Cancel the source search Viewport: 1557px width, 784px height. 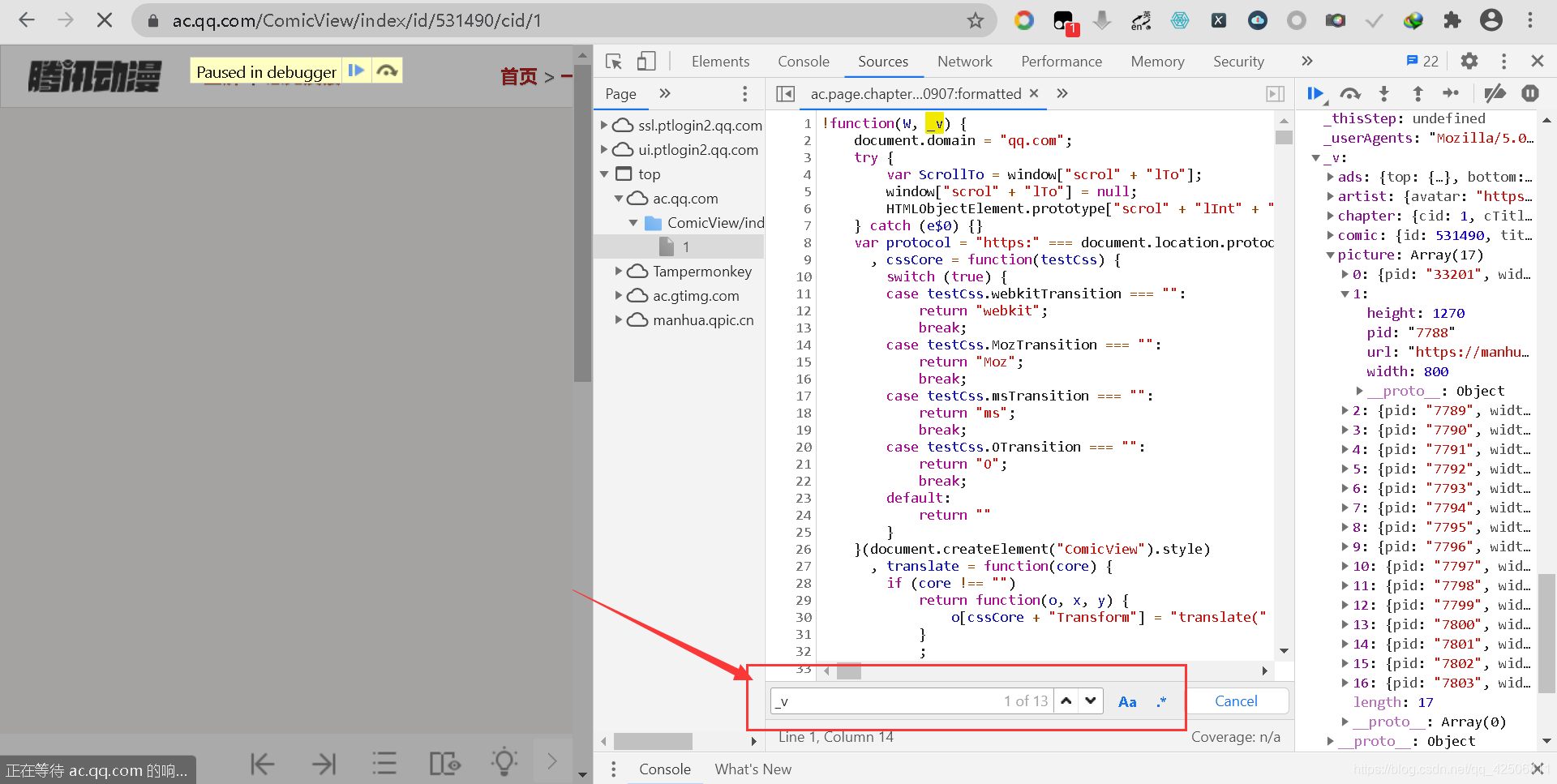(x=1236, y=701)
